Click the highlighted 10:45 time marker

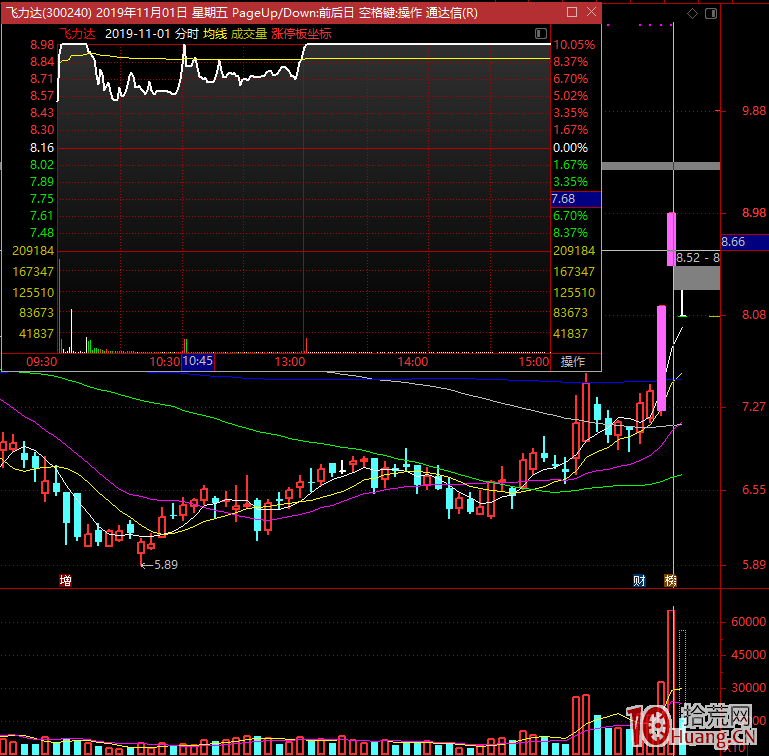198,361
